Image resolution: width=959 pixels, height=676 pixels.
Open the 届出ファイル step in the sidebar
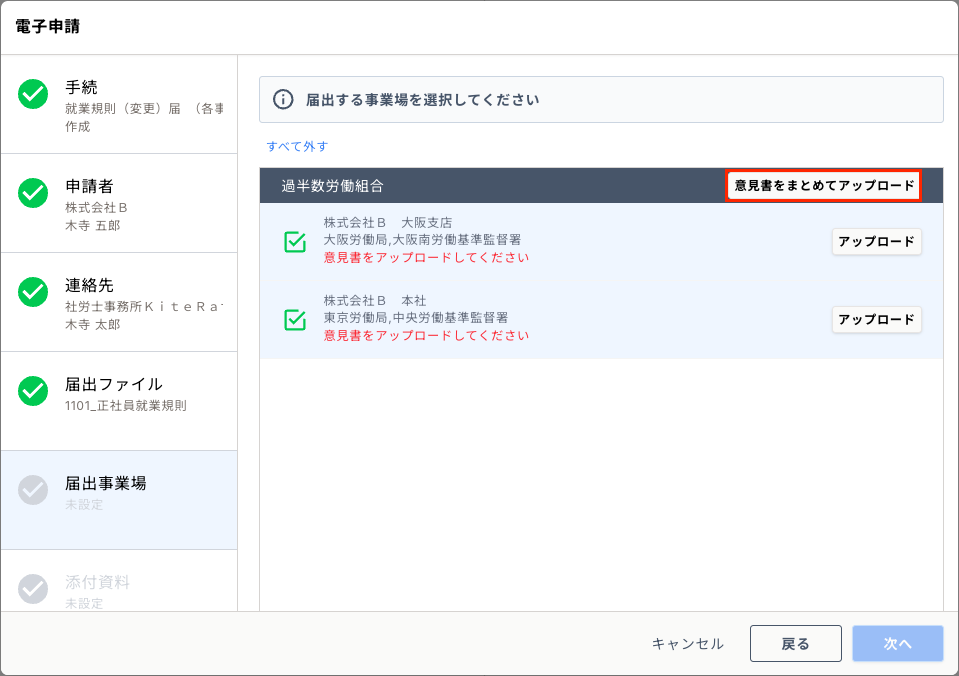tap(119, 402)
